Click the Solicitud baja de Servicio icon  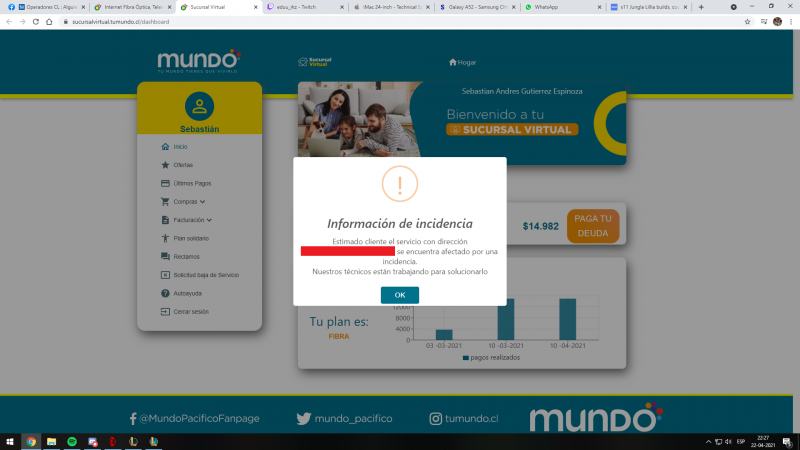tap(165, 275)
